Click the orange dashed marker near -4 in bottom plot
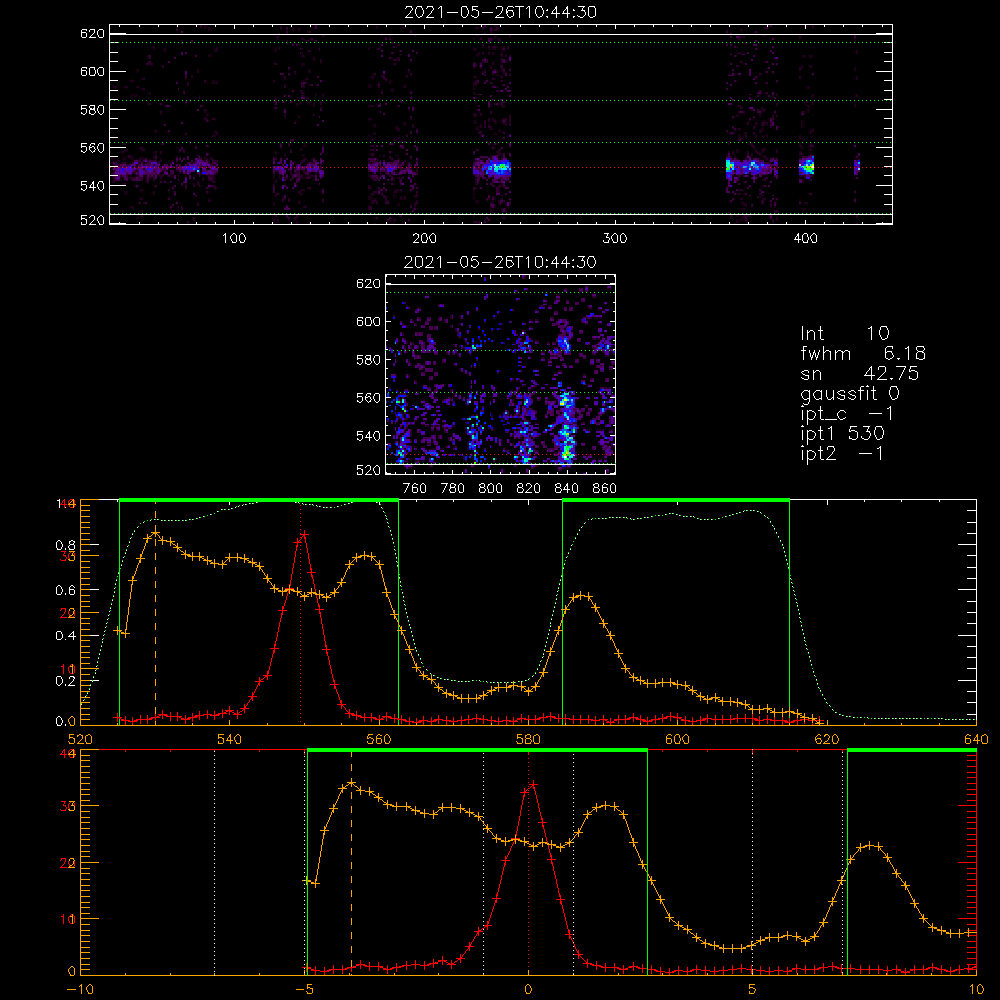The width and height of the screenshot is (1000, 1000). click(351, 863)
